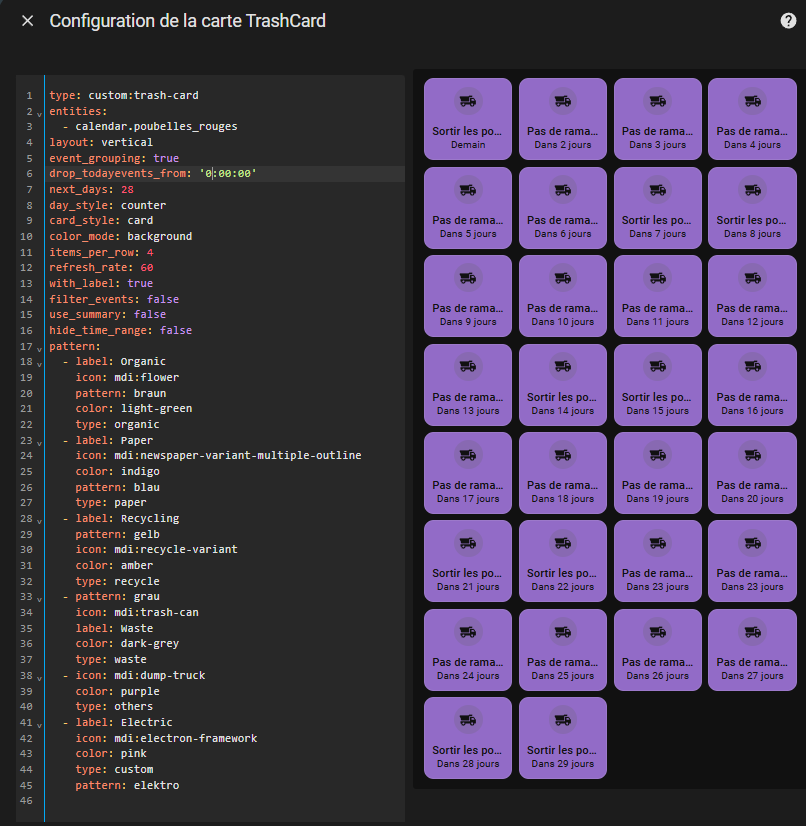Collapse the entities block at line 2
The height and width of the screenshot is (826, 806).
tap(39, 113)
